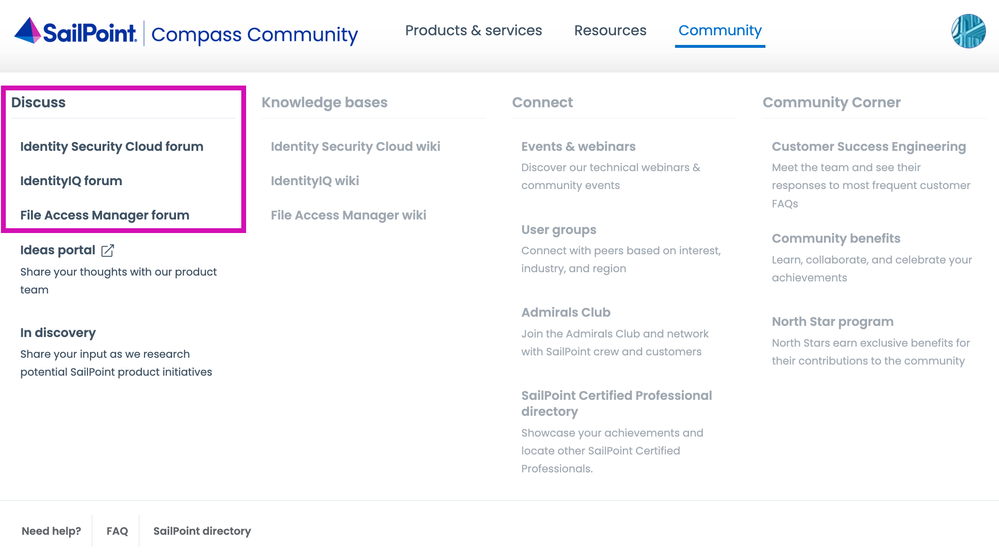
Task: Open the user profile avatar
Action: [x=967, y=32]
